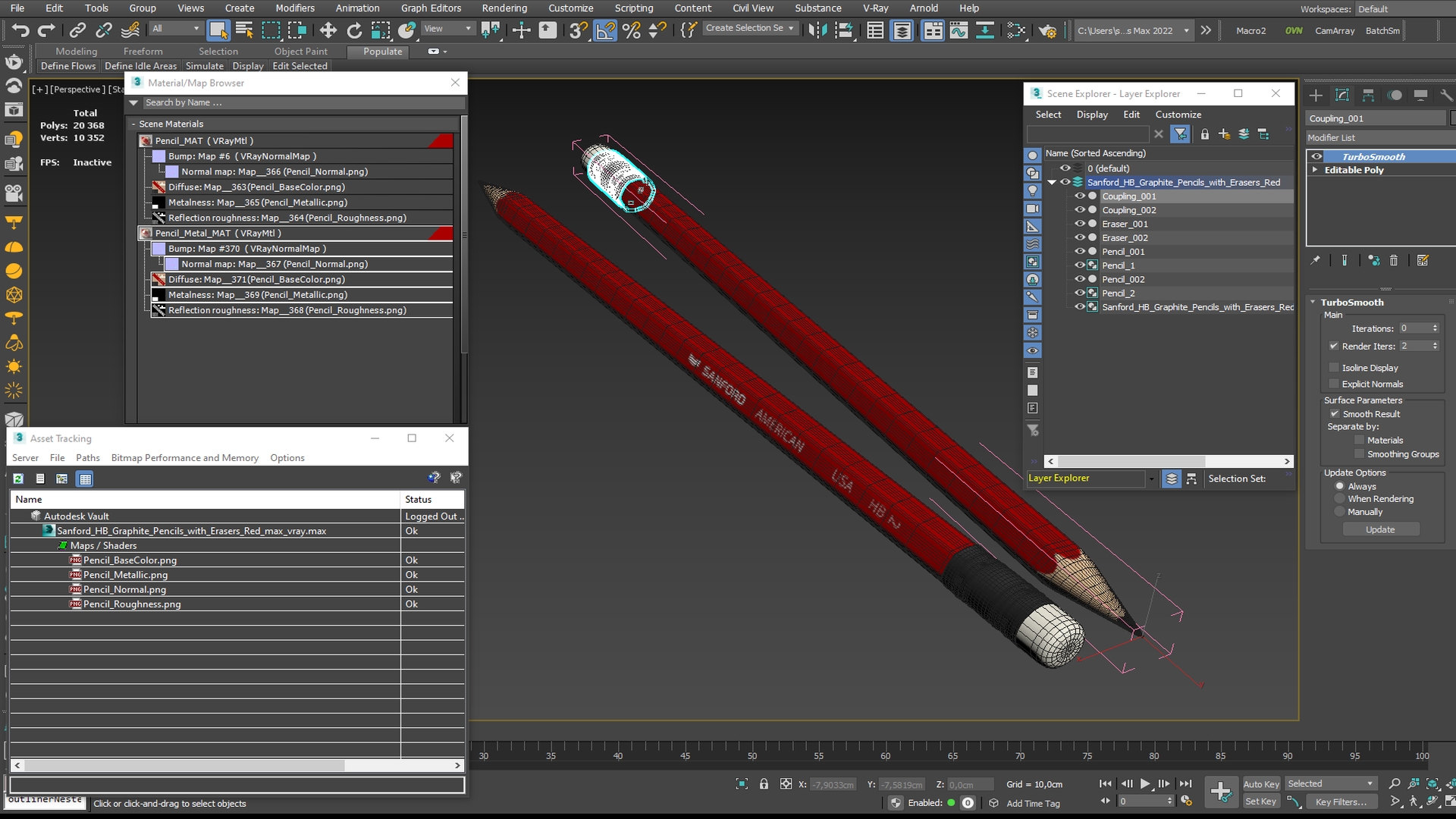The height and width of the screenshot is (819, 1456).
Task: Click the Align tool icon
Action: point(843,30)
